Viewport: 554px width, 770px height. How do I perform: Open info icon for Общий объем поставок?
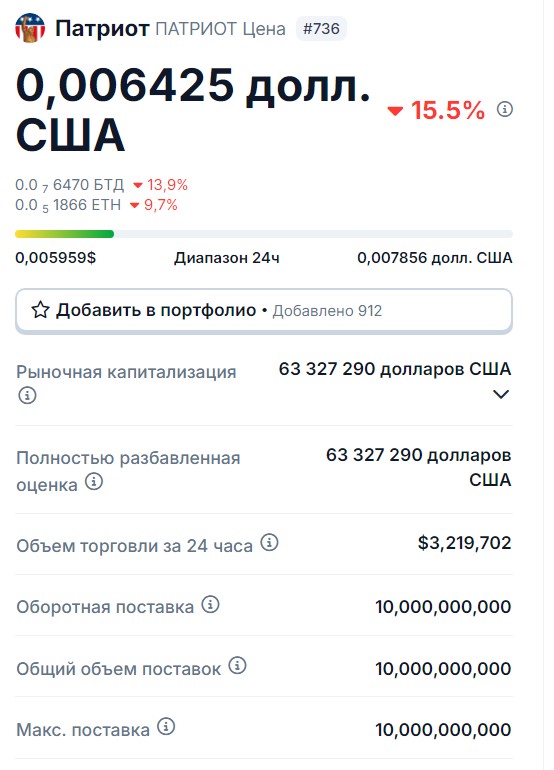point(237,666)
